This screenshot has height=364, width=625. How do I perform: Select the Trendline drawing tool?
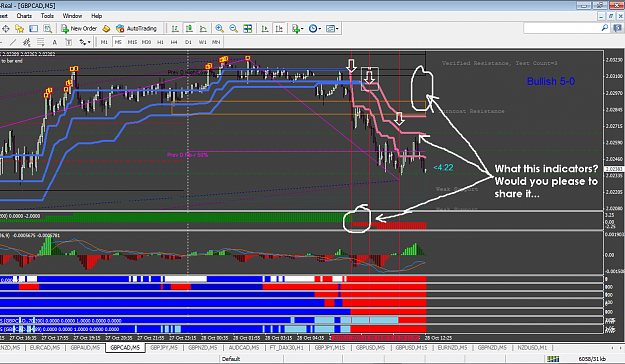pyautogui.click(x=13, y=42)
